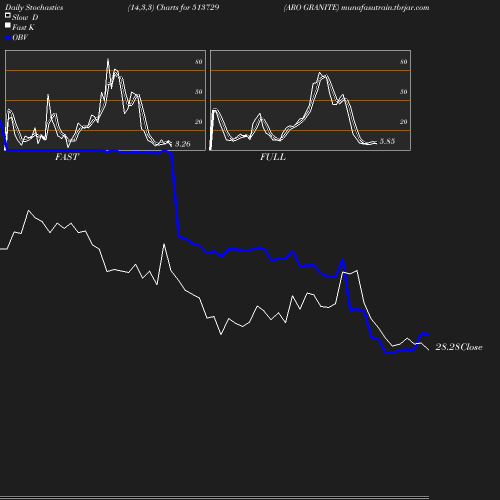Click the Fast K legend swatch

8,25
